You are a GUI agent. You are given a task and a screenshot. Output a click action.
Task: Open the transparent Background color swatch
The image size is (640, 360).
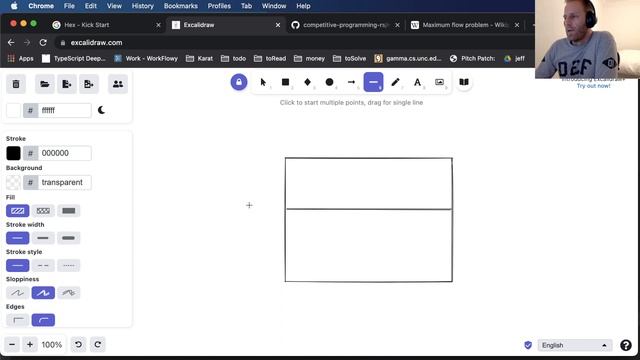pos(13,182)
